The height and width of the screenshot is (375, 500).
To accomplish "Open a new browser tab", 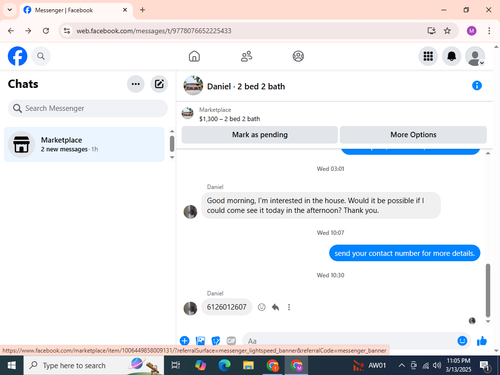I will tap(142, 10).
